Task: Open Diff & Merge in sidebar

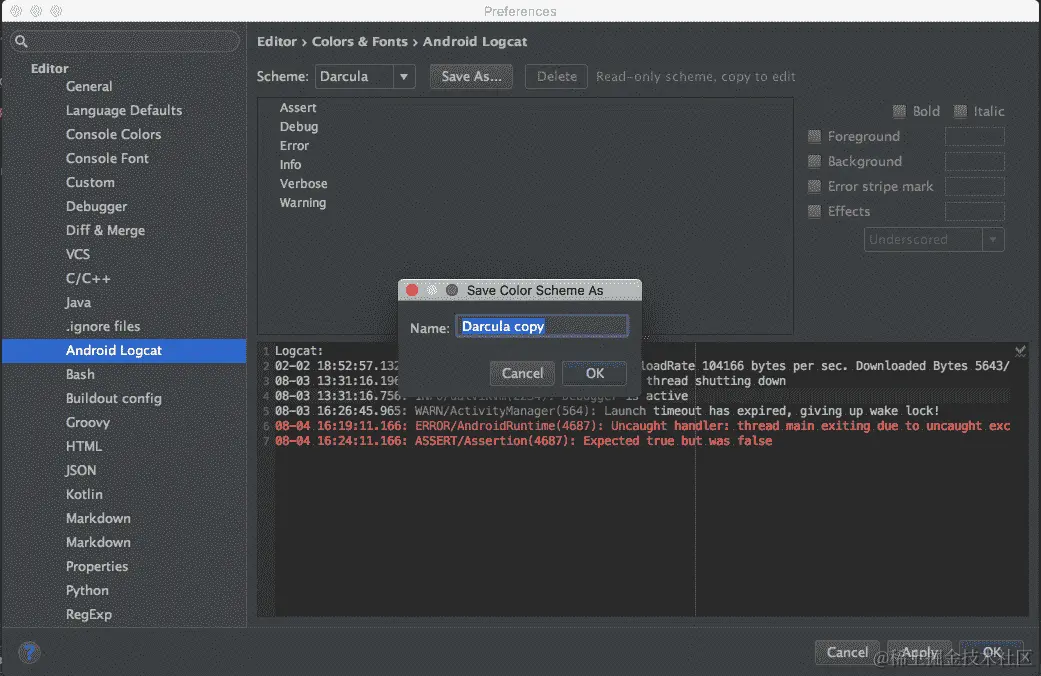Action: click(105, 230)
